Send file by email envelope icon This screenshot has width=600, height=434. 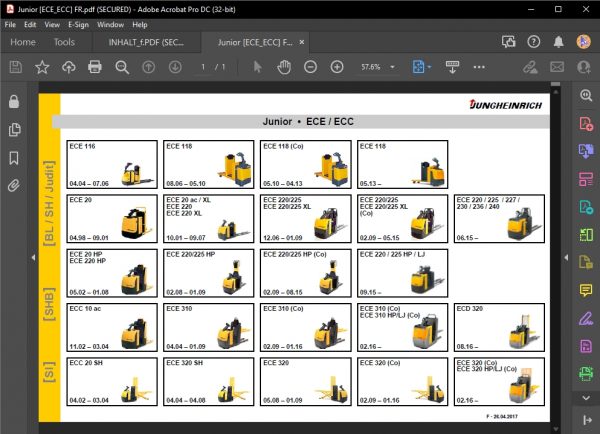pos(557,67)
